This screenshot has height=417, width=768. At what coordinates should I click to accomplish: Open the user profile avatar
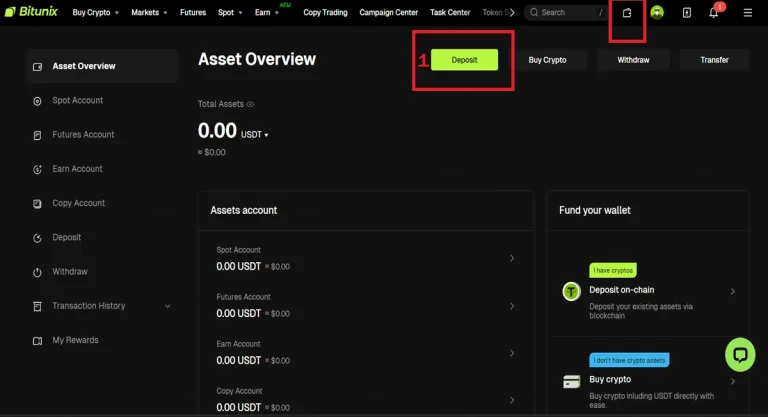(x=657, y=12)
